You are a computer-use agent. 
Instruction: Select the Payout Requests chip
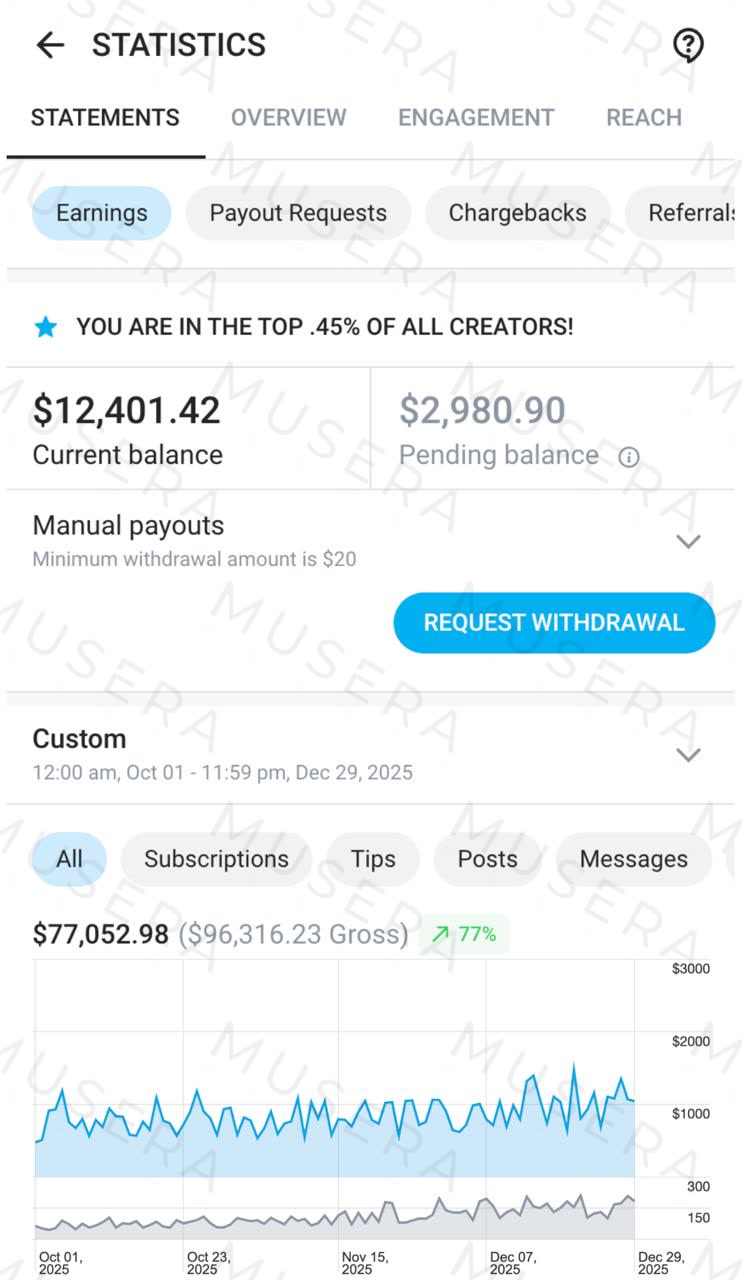(298, 213)
